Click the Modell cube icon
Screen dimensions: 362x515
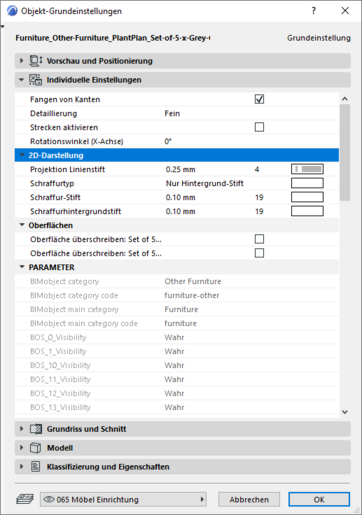[36, 448]
